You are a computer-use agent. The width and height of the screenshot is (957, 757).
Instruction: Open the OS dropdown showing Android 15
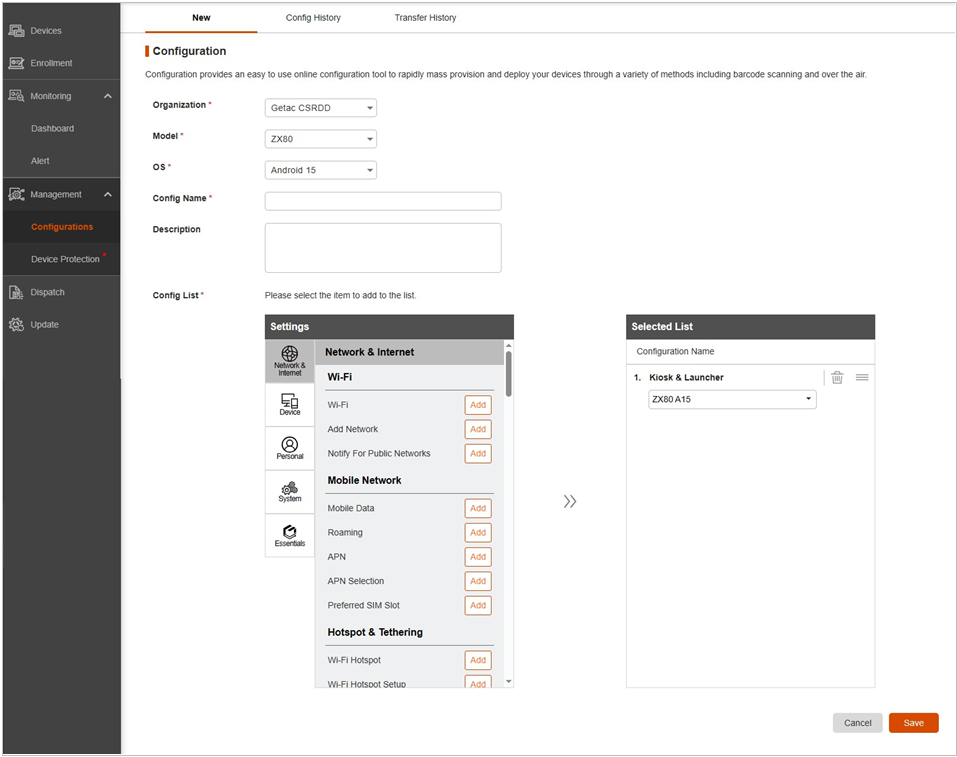(x=320, y=170)
